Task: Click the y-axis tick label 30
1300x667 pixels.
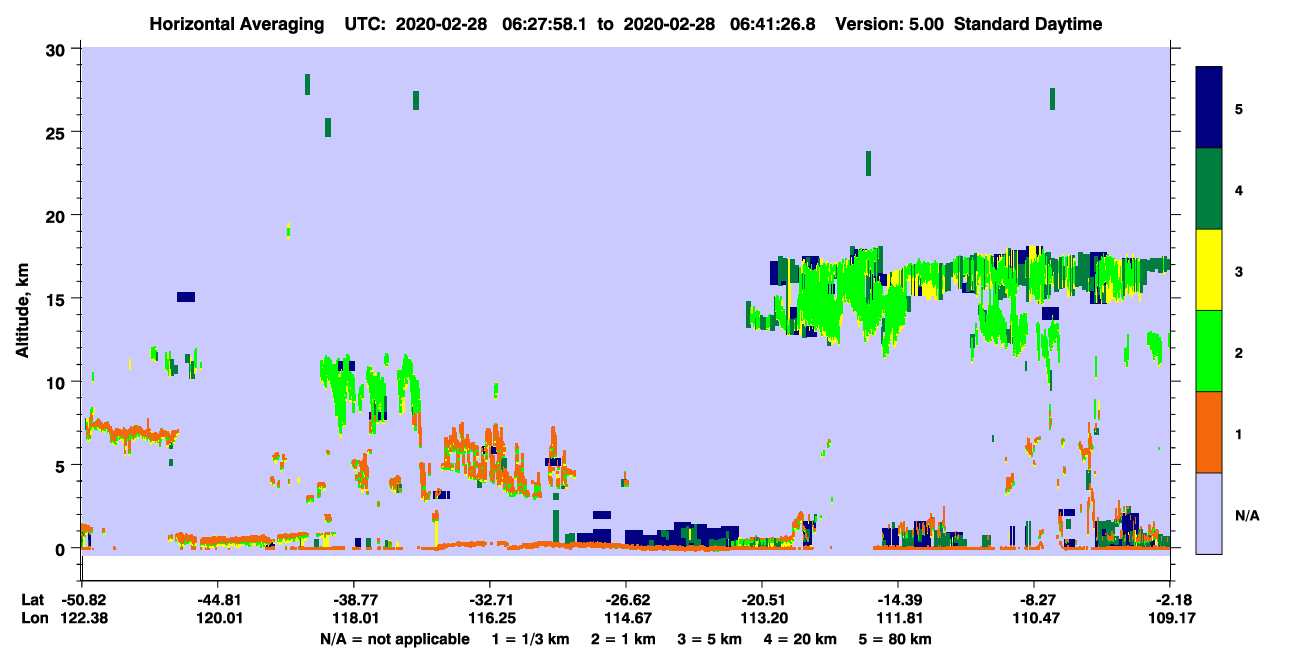Action: point(58,48)
